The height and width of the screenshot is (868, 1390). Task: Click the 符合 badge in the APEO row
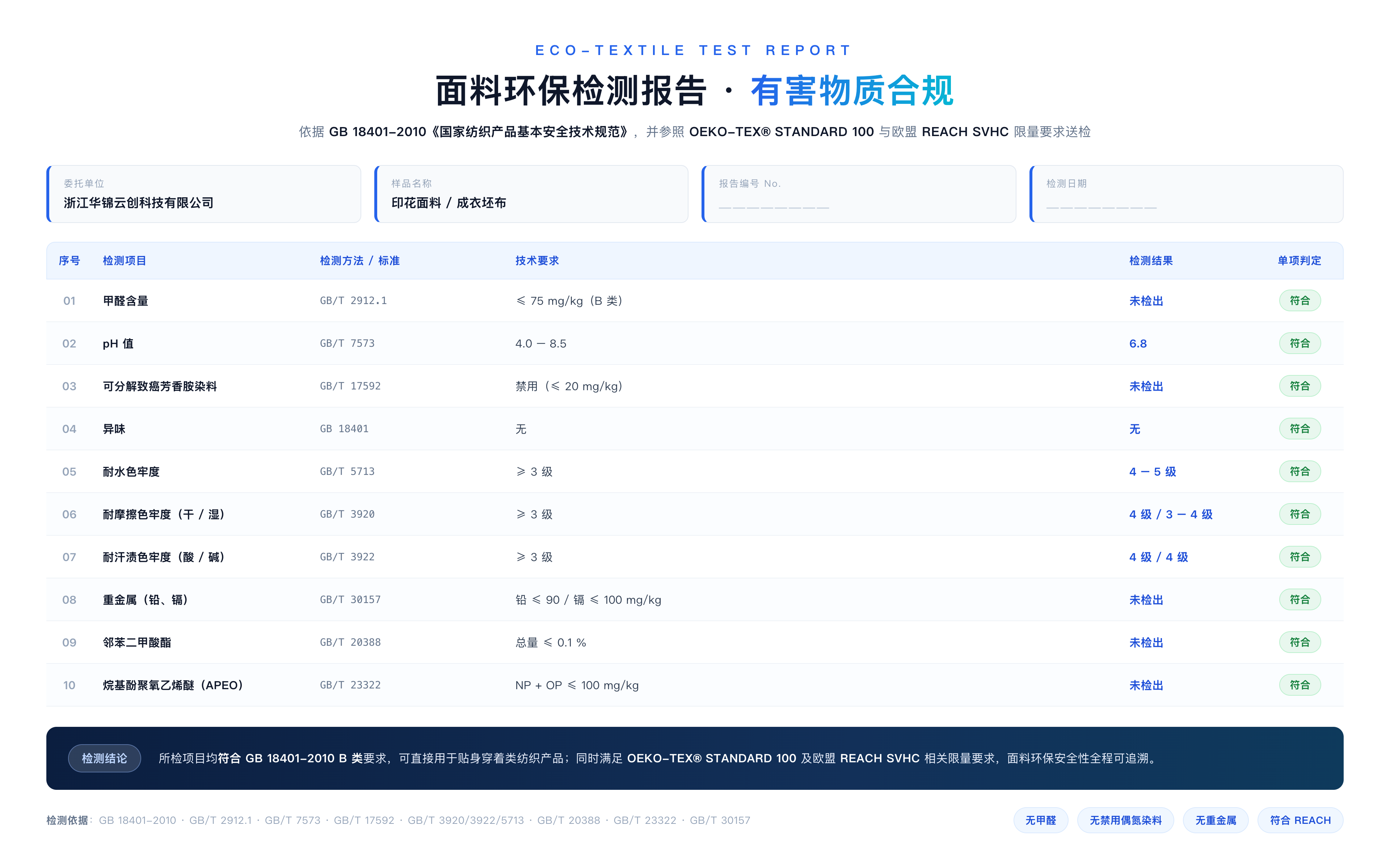tap(1299, 686)
